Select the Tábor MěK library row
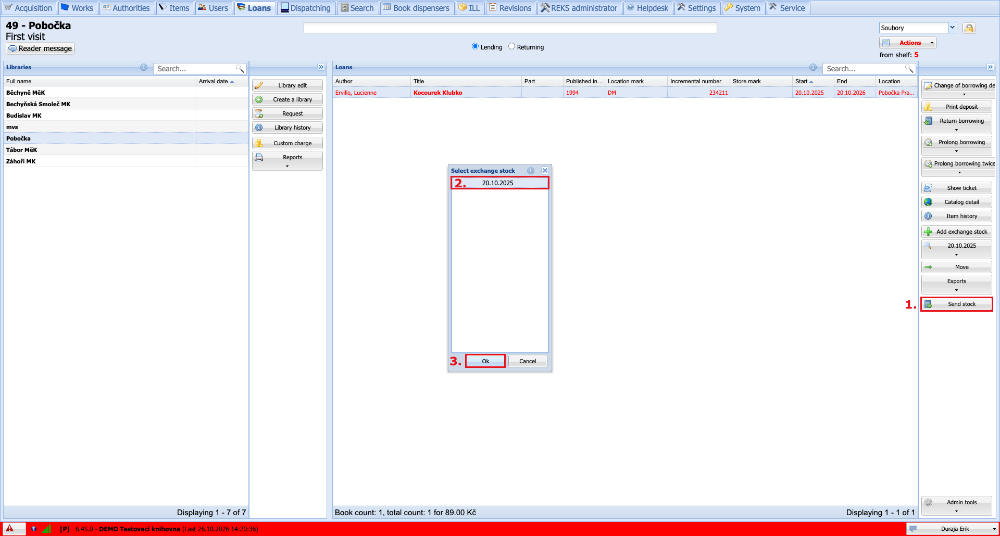 pos(125,150)
